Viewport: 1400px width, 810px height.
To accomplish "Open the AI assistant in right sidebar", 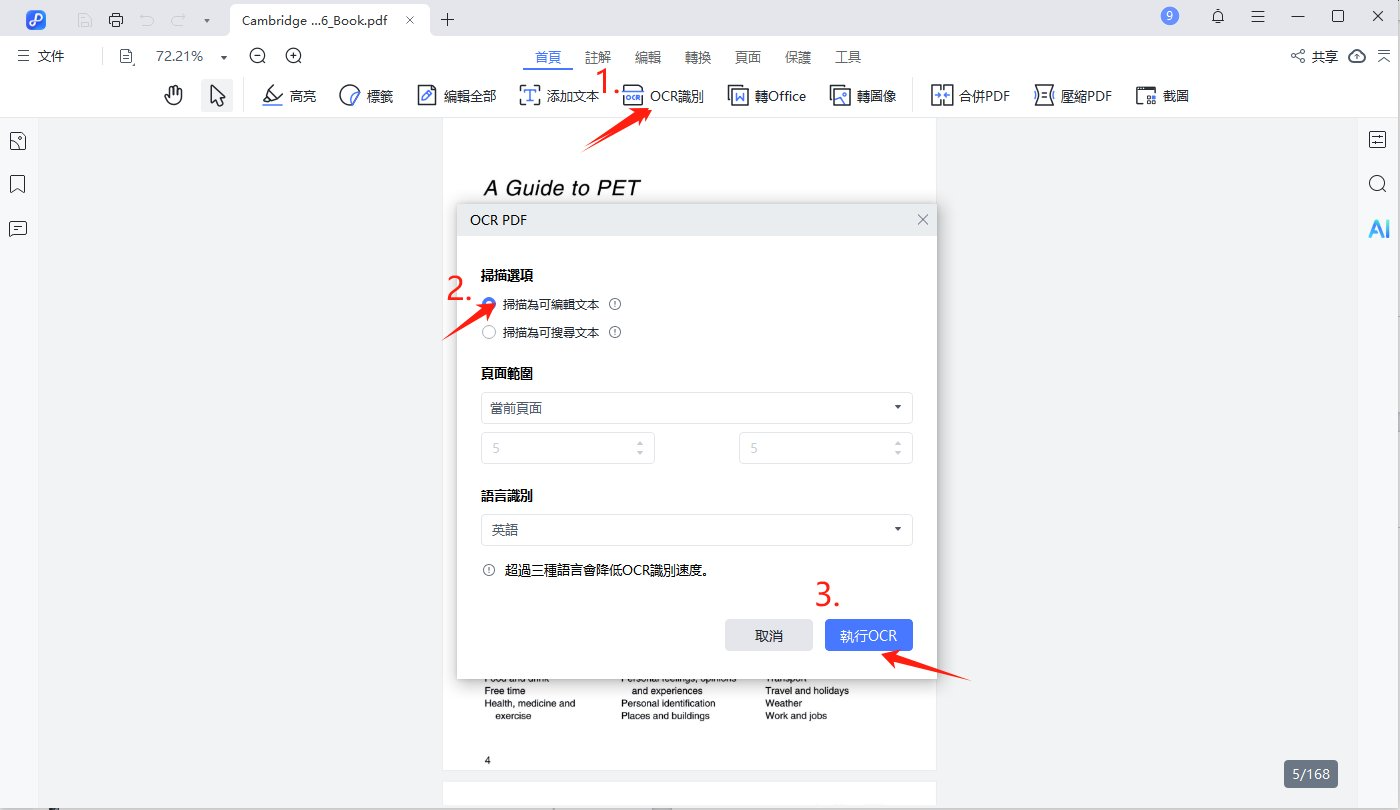I will click(x=1379, y=228).
